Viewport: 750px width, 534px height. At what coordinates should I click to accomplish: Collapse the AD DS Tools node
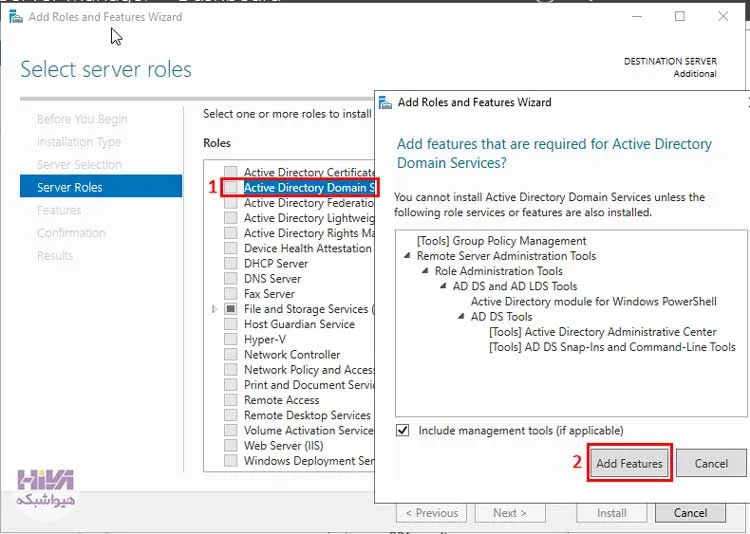(461, 316)
